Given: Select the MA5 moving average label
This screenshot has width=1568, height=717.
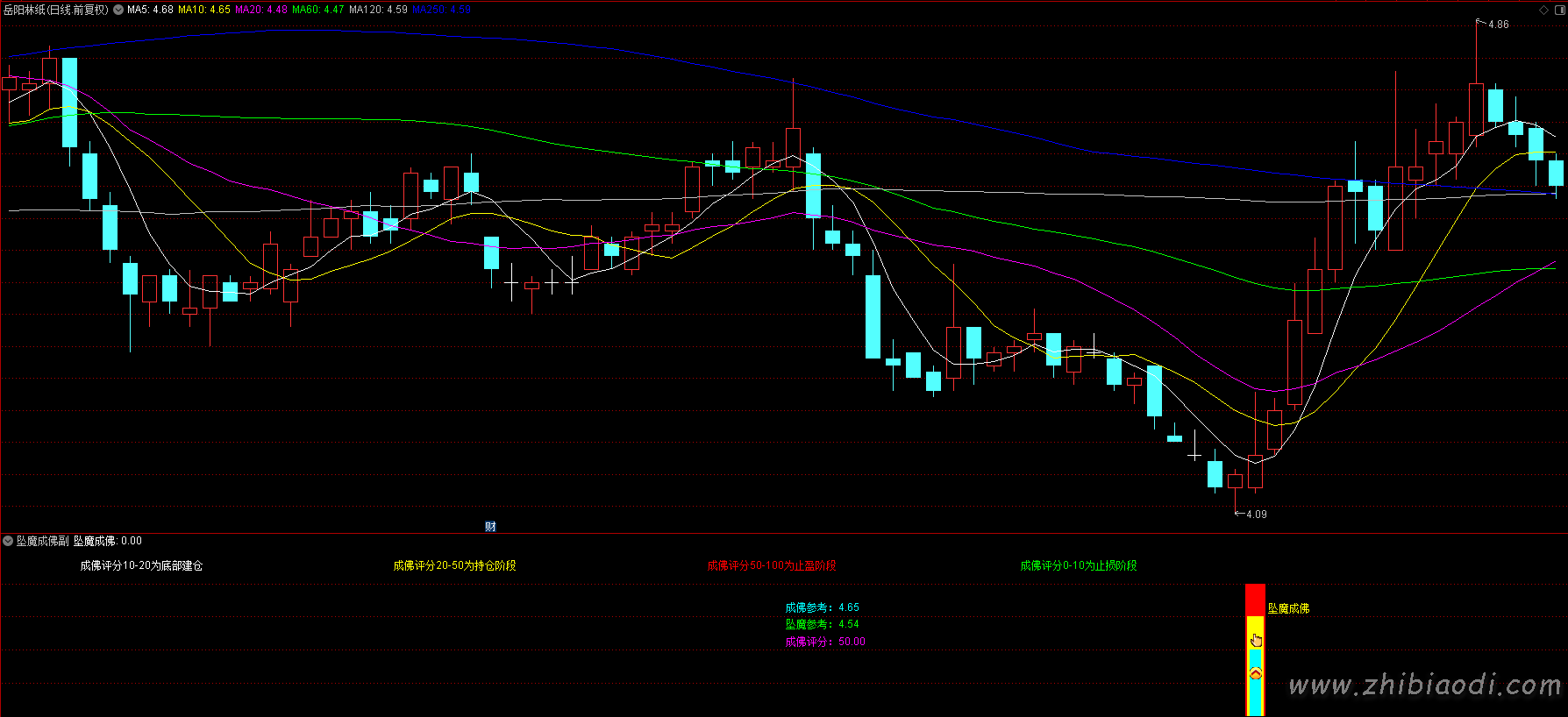Looking at the screenshot, I should 150,10.
